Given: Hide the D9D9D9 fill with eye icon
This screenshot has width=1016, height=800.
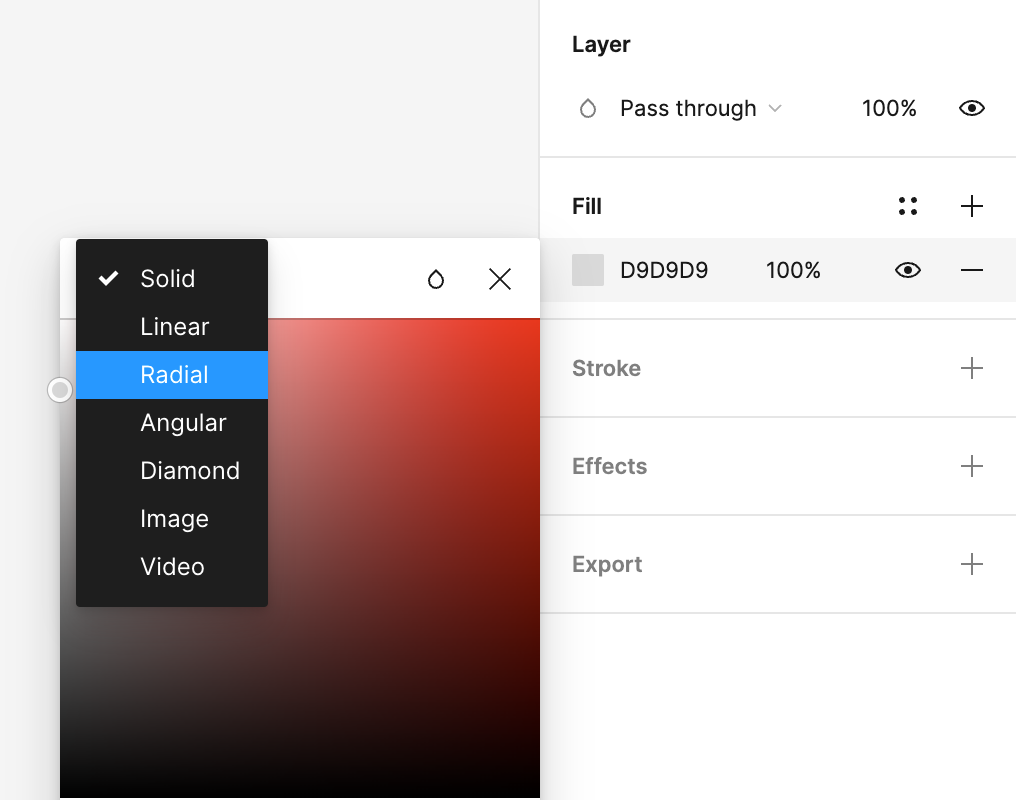Looking at the screenshot, I should coord(908,270).
